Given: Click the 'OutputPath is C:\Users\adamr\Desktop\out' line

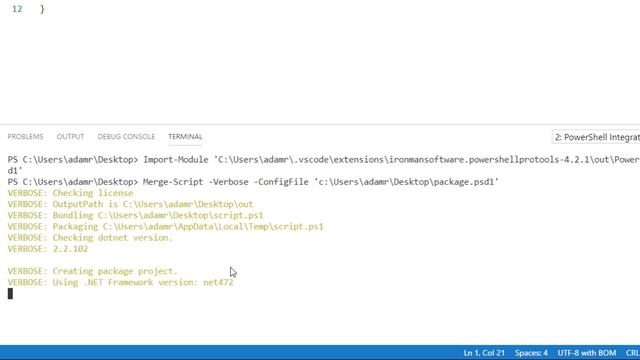Looking at the screenshot, I should pyautogui.click(x=130, y=204).
